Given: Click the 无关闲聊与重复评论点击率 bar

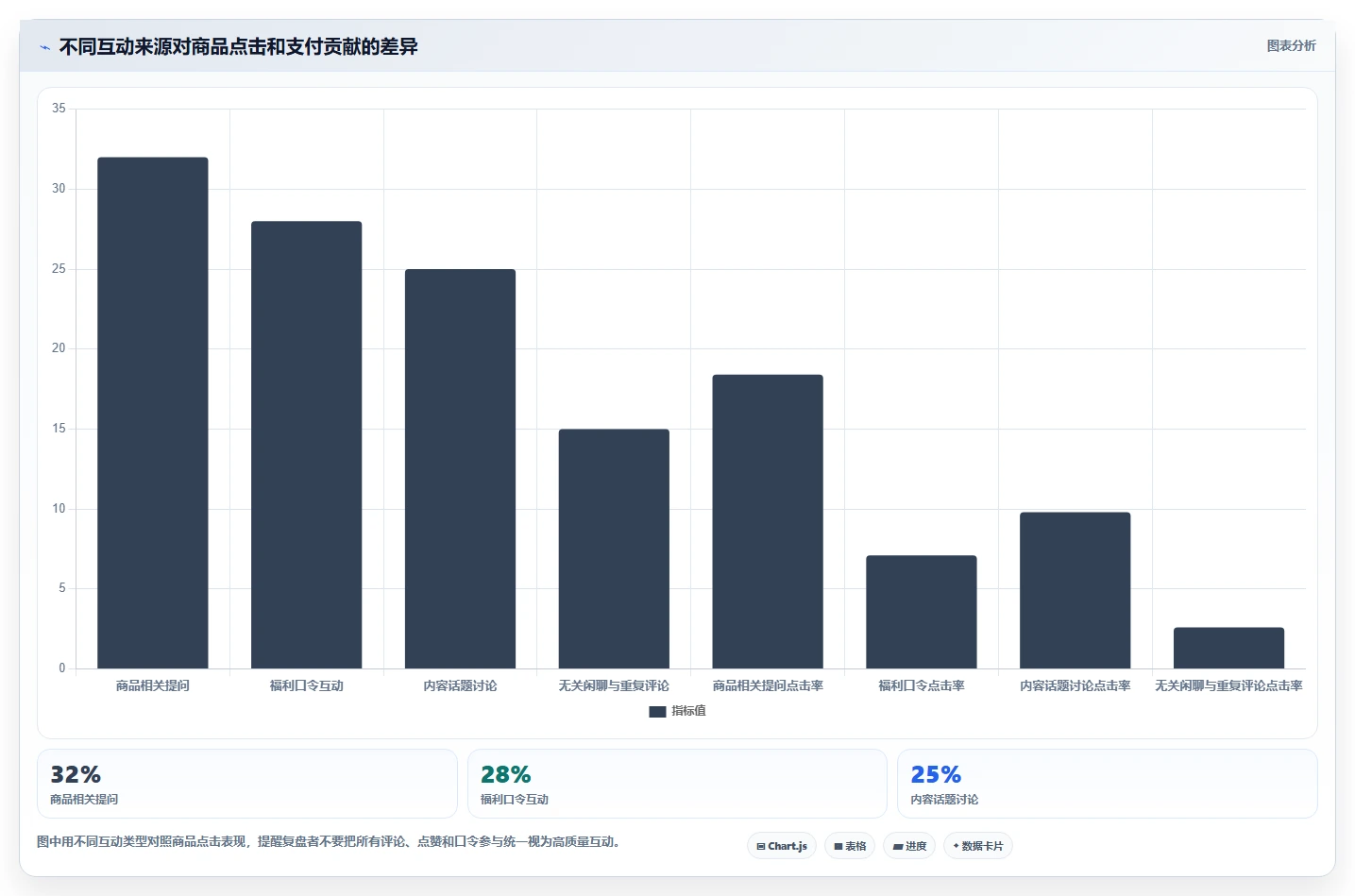Looking at the screenshot, I should pos(1228,648).
